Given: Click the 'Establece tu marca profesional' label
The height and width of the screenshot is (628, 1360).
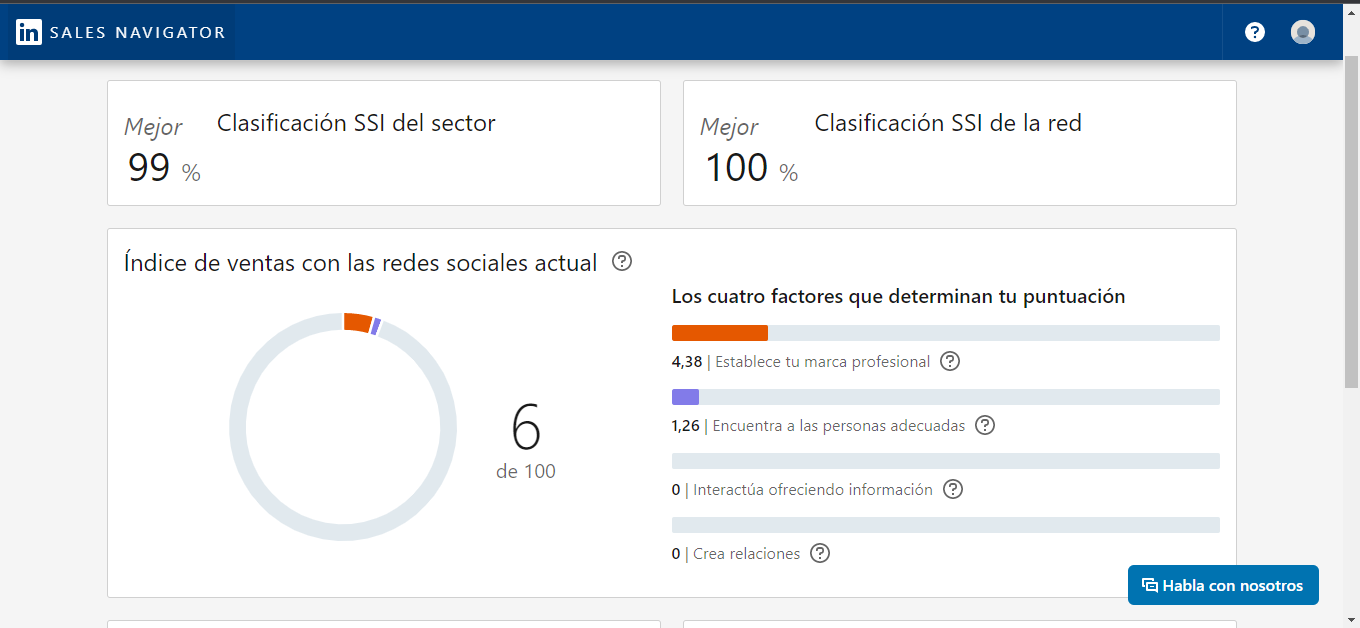Looking at the screenshot, I should click(x=823, y=362).
